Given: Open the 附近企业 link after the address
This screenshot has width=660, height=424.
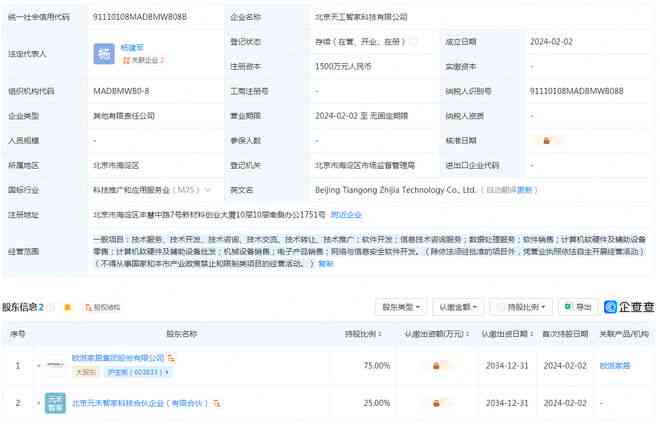Looking at the screenshot, I should pyautogui.click(x=346, y=215).
